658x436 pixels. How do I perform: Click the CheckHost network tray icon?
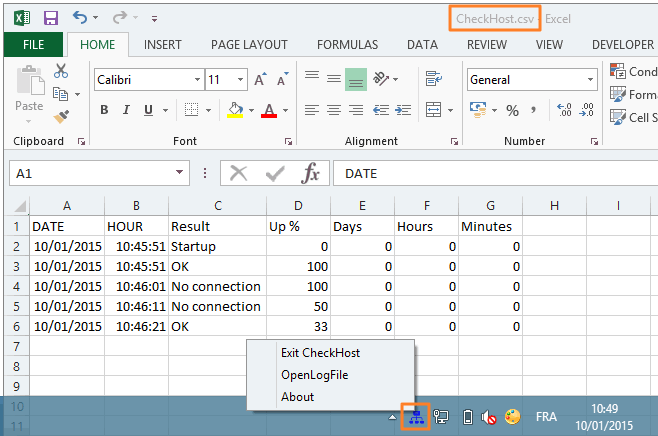pyautogui.click(x=416, y=417)
